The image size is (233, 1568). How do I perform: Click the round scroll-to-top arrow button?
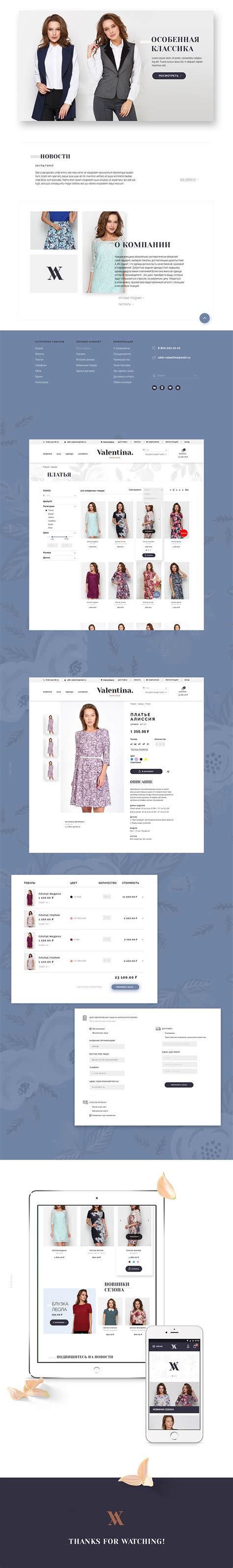click(204, 318)
